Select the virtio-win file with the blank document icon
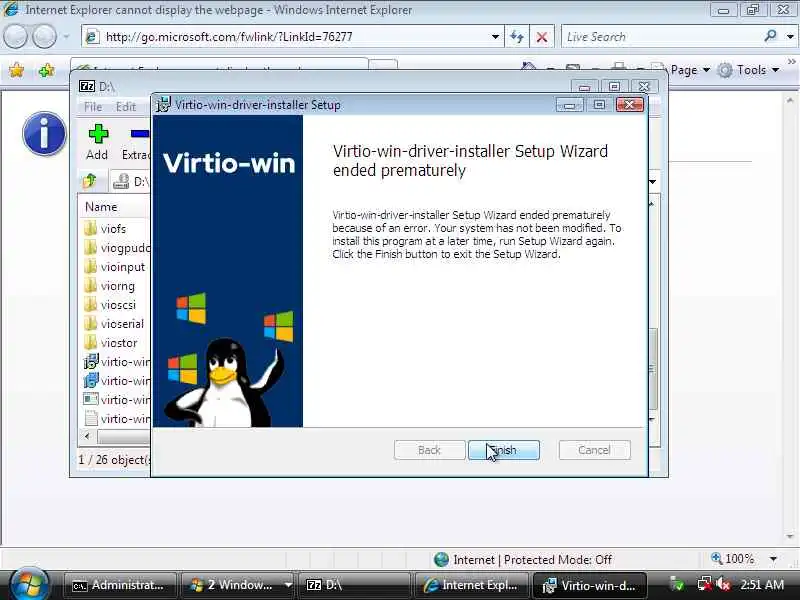Screen dimensions: 800x600 pyautogui.click(x=116, y=418)
